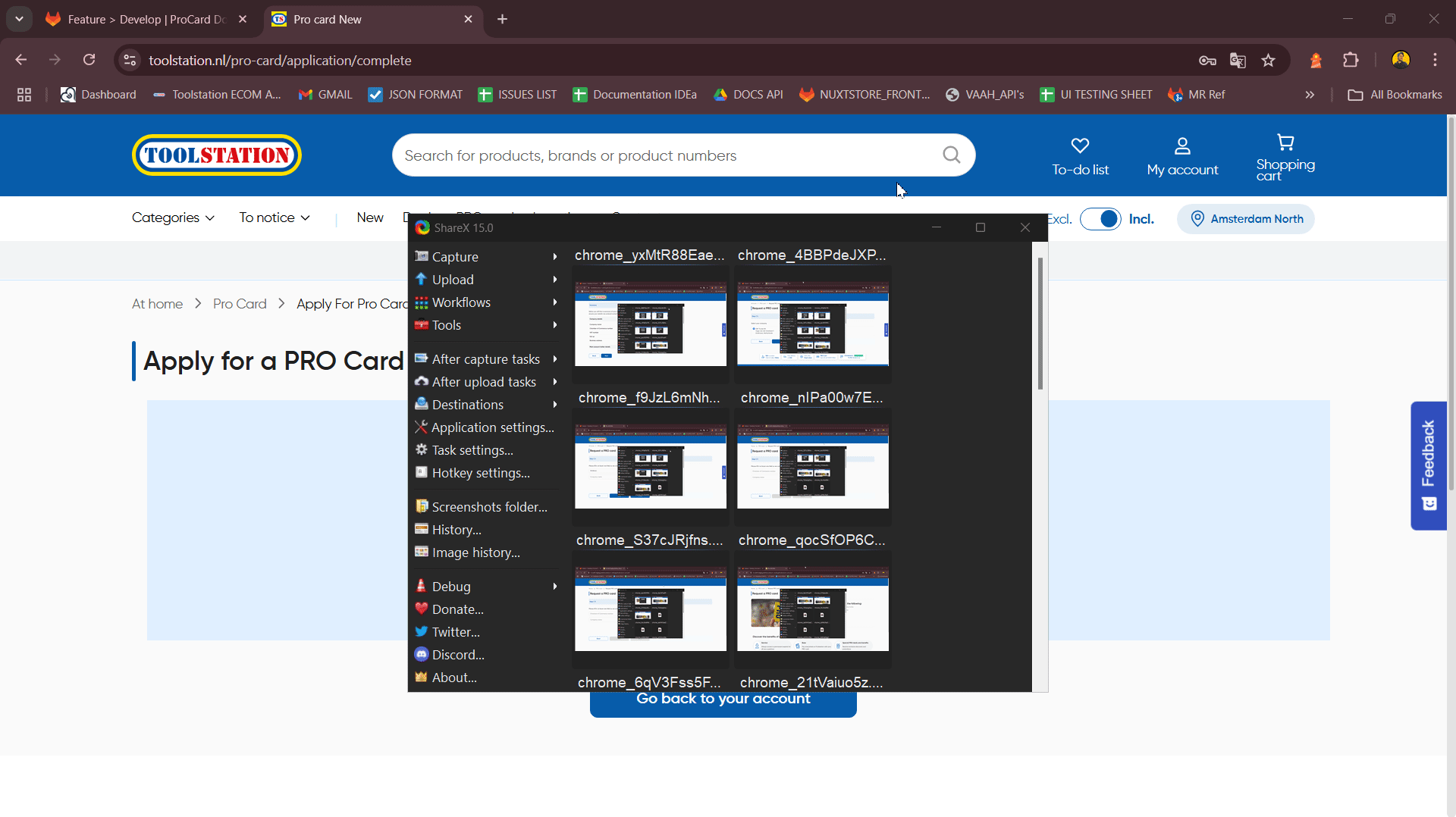Click the To-do list heart icon
Image resolution: width=1456 pixels, height=817 pixels.
1080,146
